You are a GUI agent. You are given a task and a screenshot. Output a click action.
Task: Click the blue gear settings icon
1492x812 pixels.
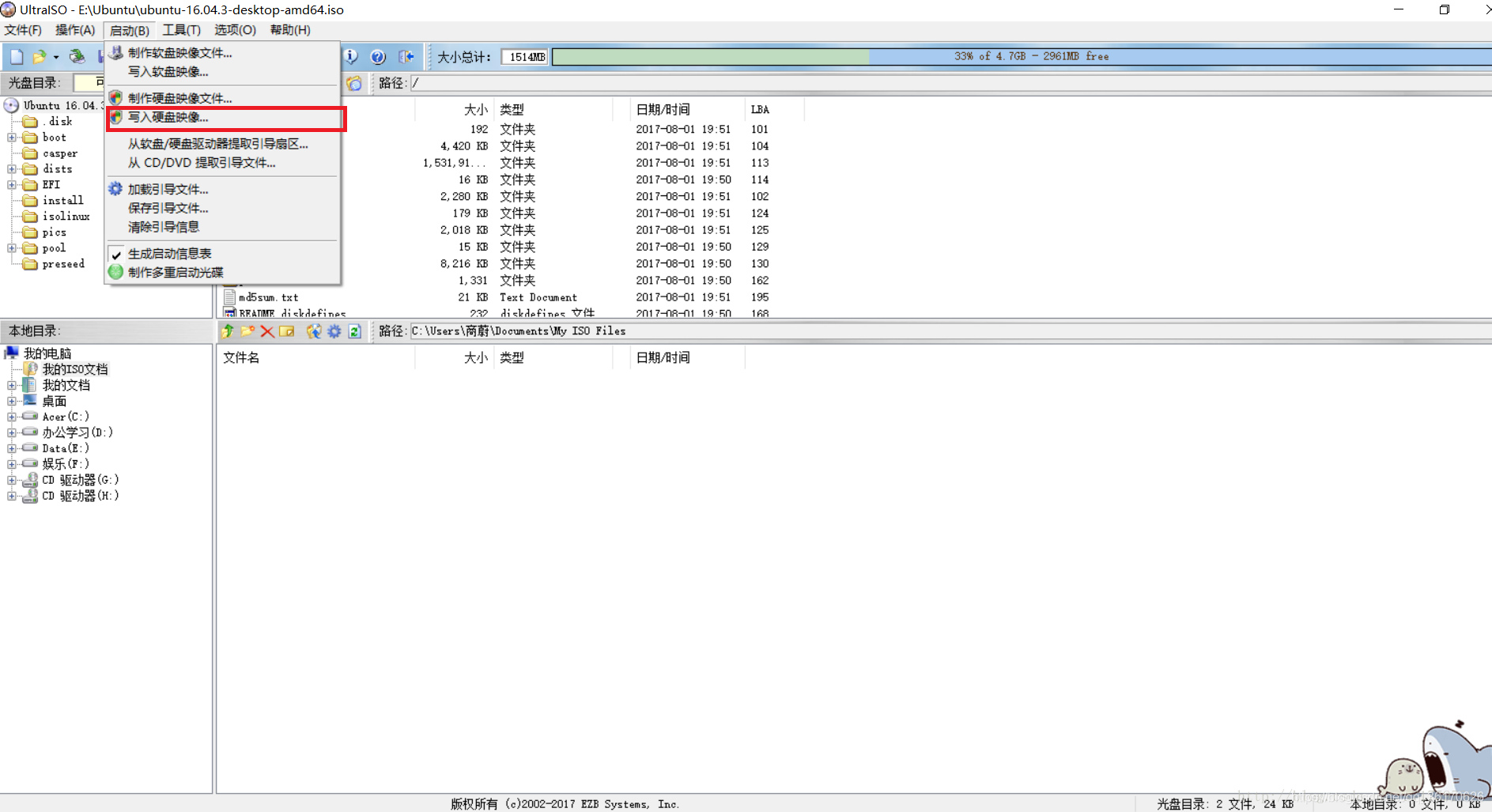334,331
